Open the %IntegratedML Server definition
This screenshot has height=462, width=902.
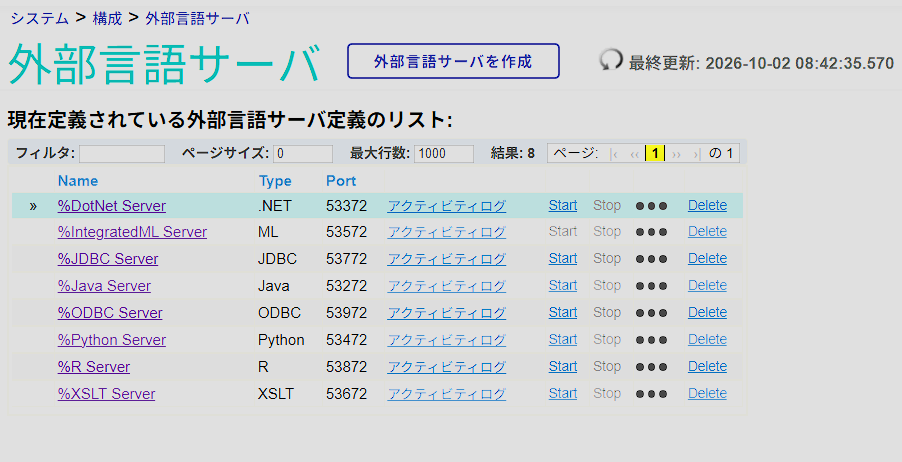132,232
